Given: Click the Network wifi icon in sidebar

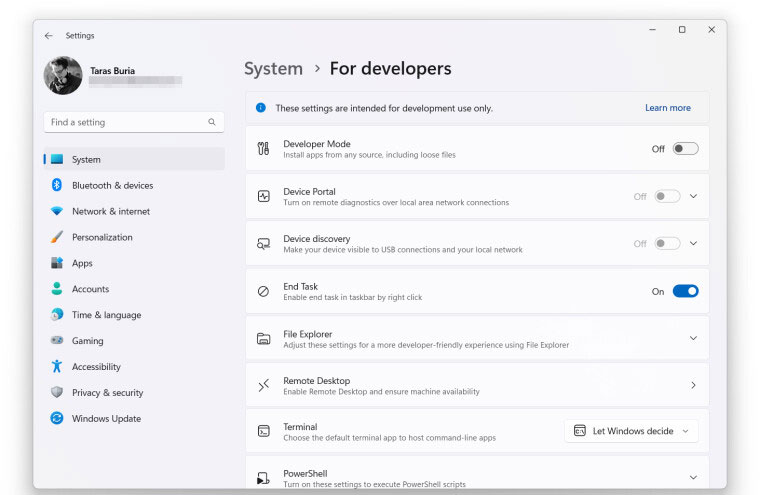Looking at the screenshot, I should 57,211.
